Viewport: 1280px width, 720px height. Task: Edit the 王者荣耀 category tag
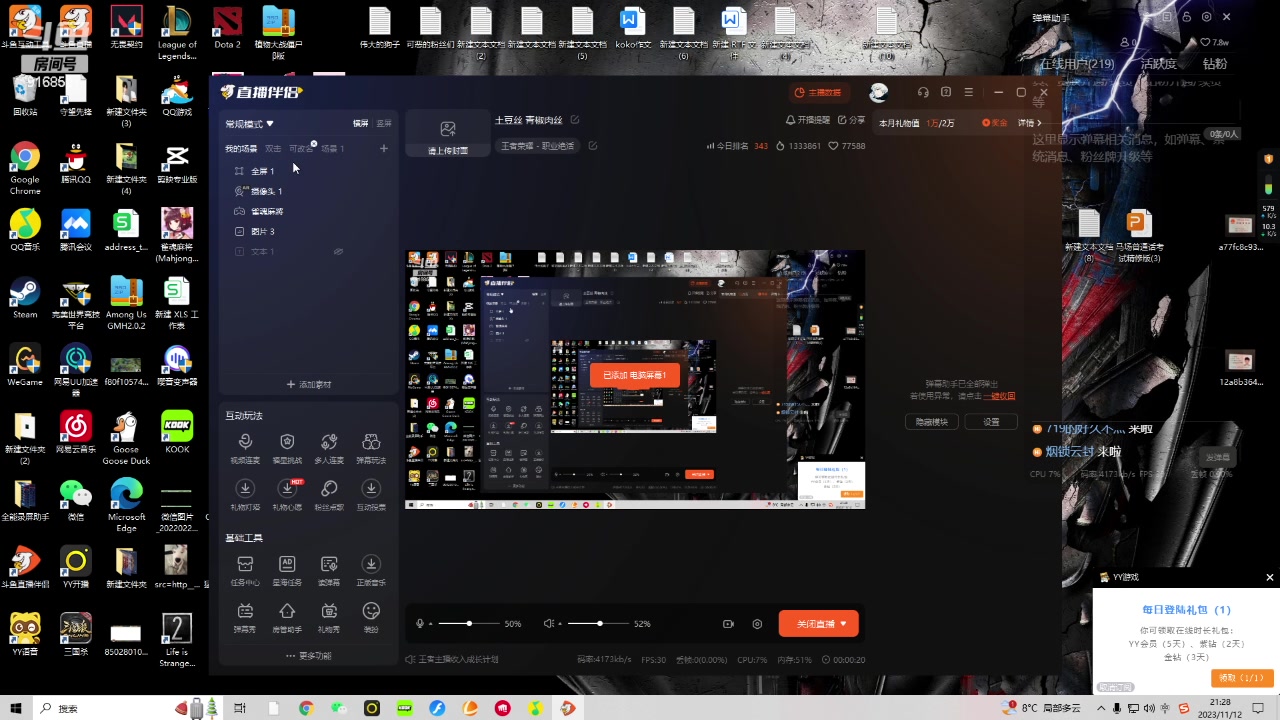(x=593, y=146)
